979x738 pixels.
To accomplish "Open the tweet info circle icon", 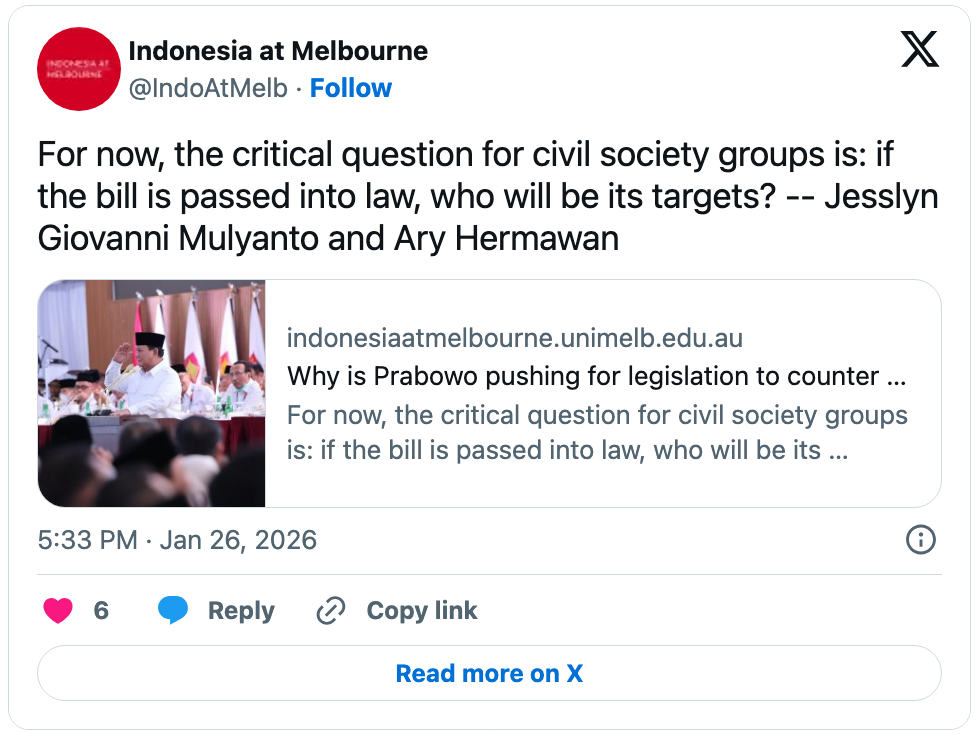I will pos(920,541).
